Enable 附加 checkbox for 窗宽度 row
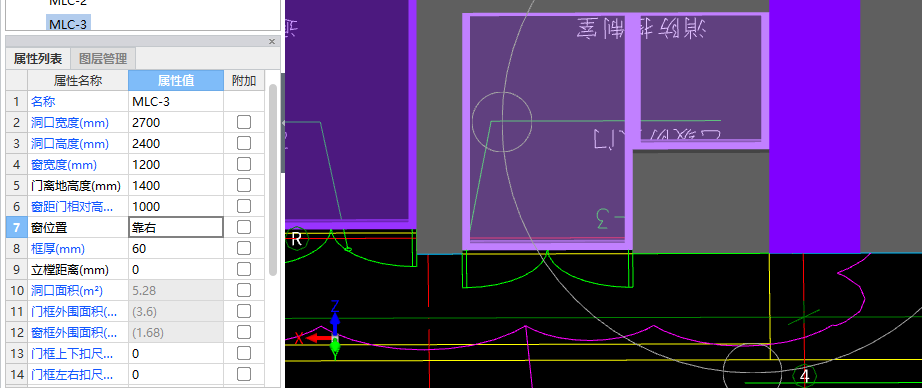This screenshot has height=388, width=922. (x=243, y=165)
